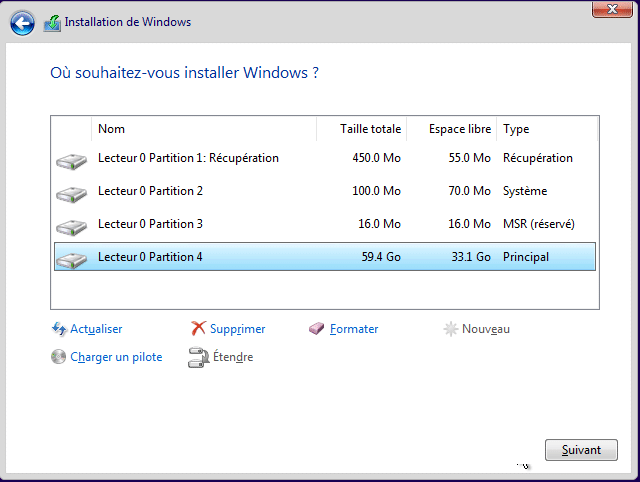Image resolution: width=640 pixels, height=482 pixels.
Task: Click the red Supprimer X icon
Action: point(198,329)
